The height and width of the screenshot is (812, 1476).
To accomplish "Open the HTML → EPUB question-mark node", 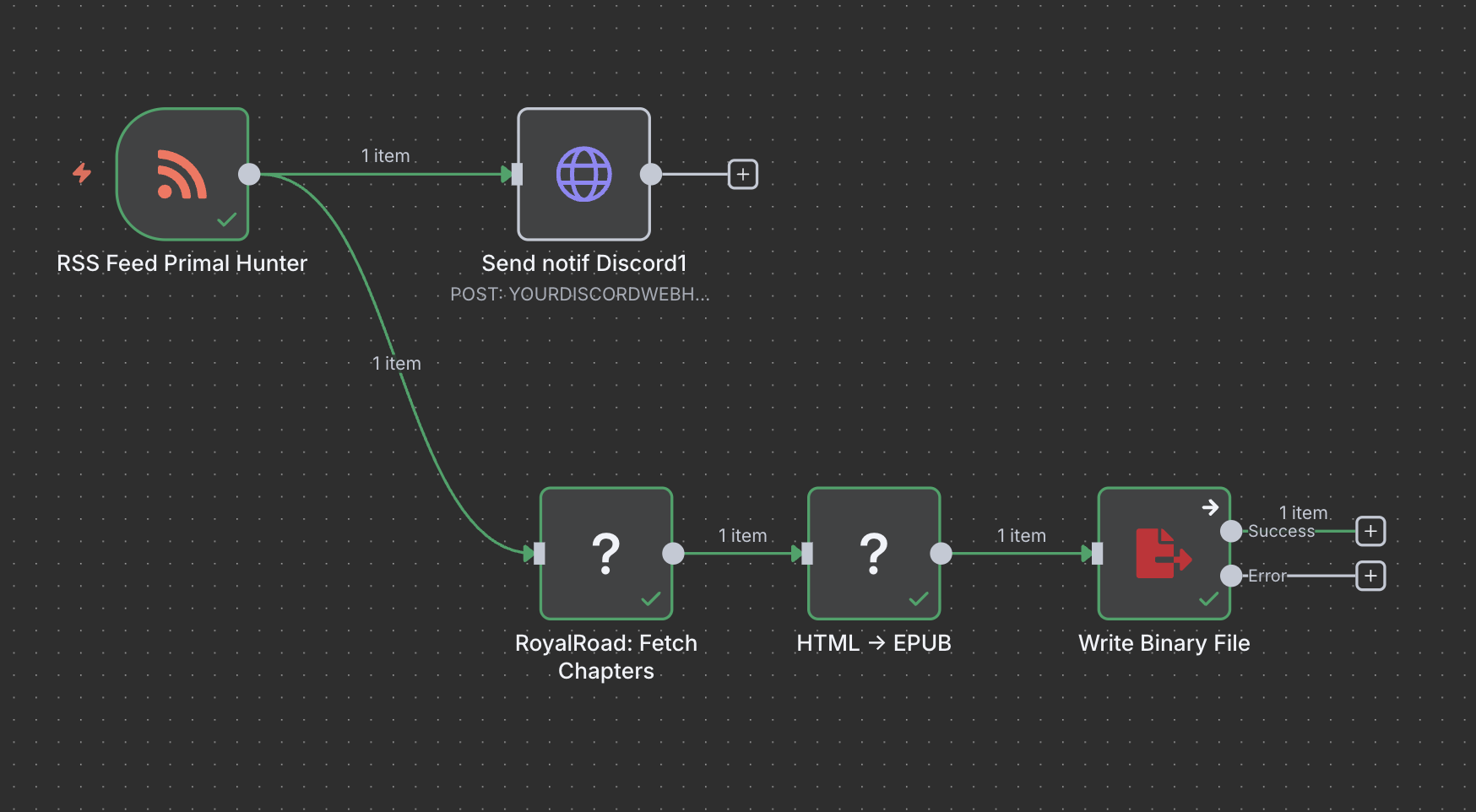I will tap(874, 554).
